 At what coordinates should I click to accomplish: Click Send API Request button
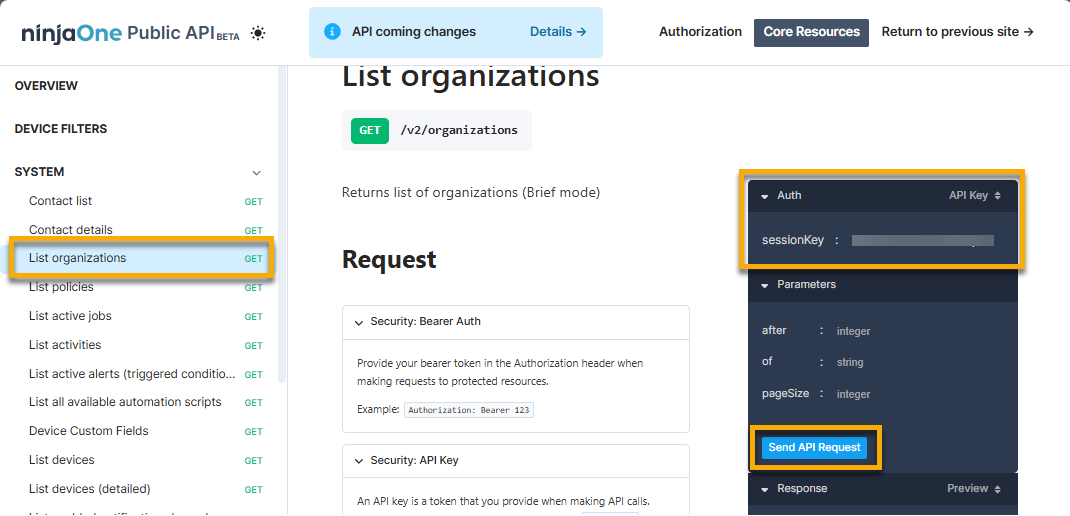(814, 448)
